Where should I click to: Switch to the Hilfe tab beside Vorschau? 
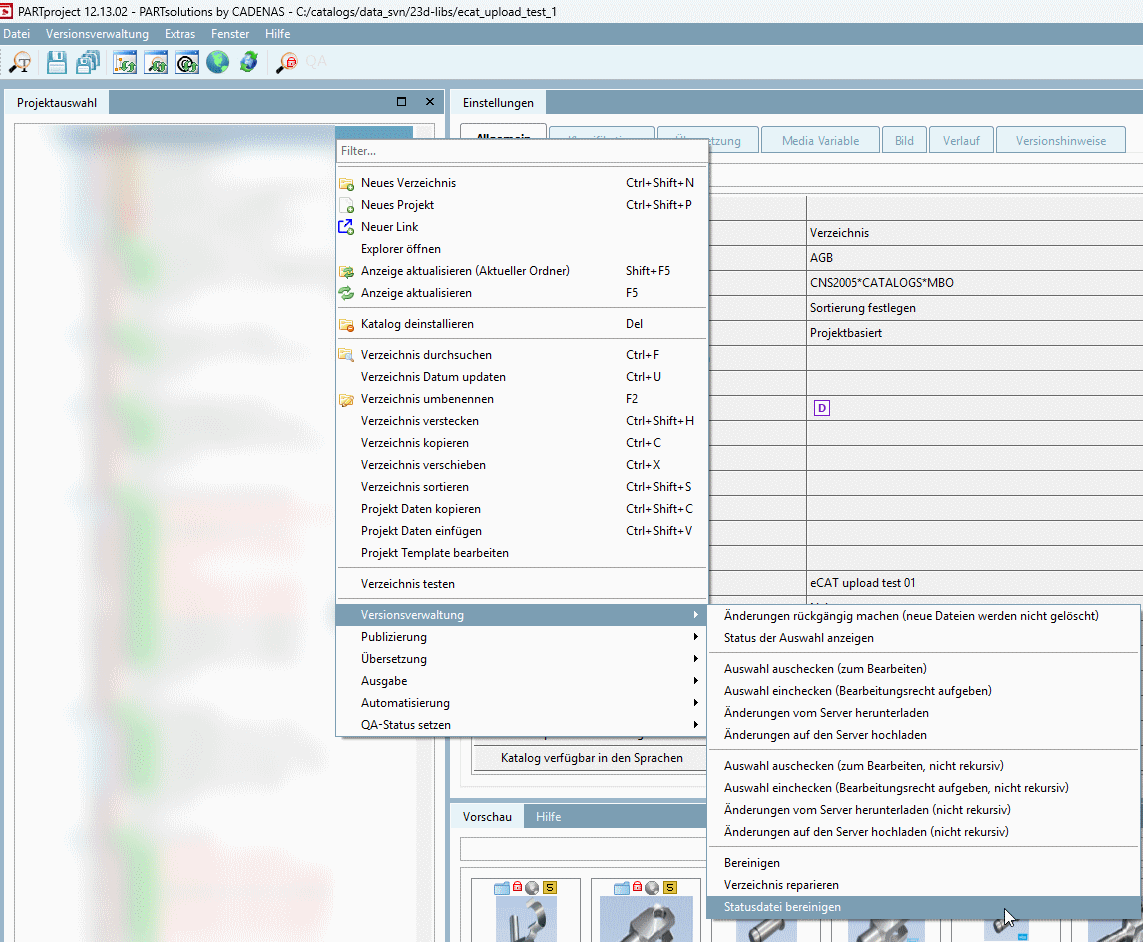[548, 817]
